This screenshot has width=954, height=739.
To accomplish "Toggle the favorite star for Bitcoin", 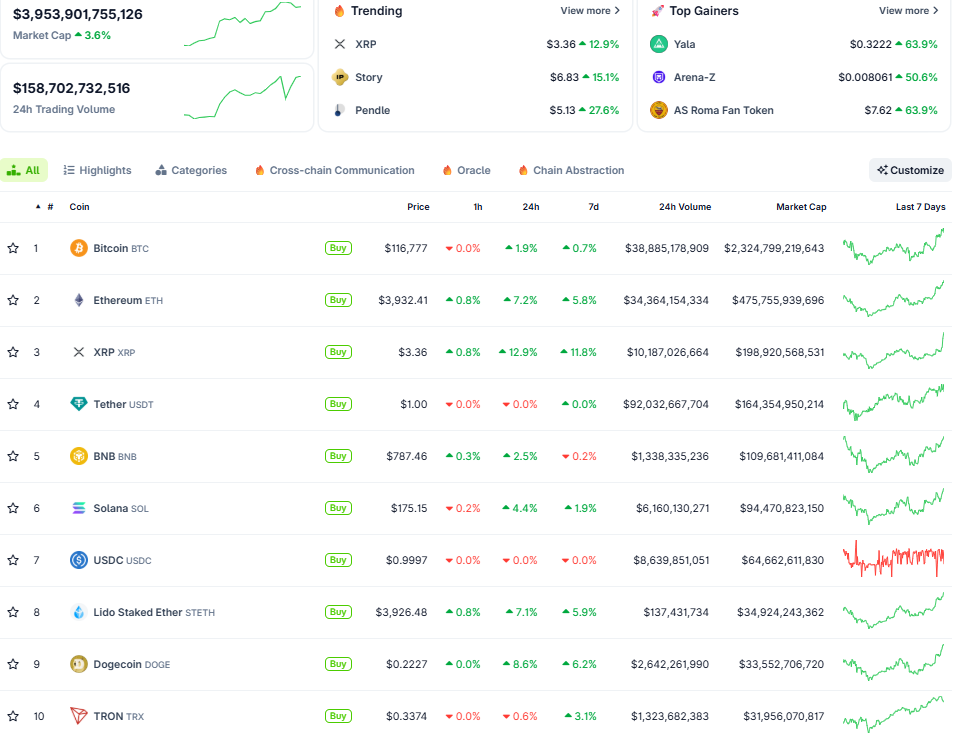I will click(13, 248).
